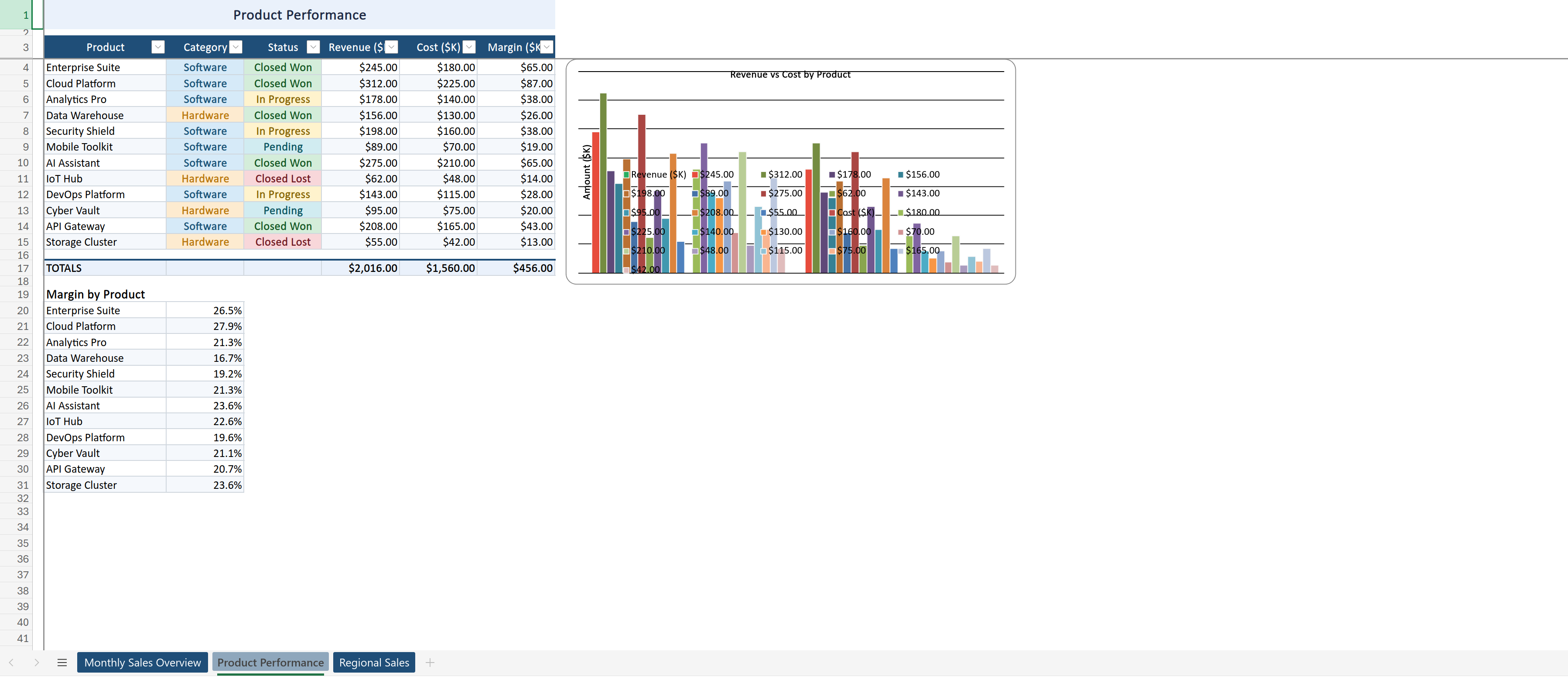
Task: Select the Product Performance sheet tab
Action: [x=270, y=663]
